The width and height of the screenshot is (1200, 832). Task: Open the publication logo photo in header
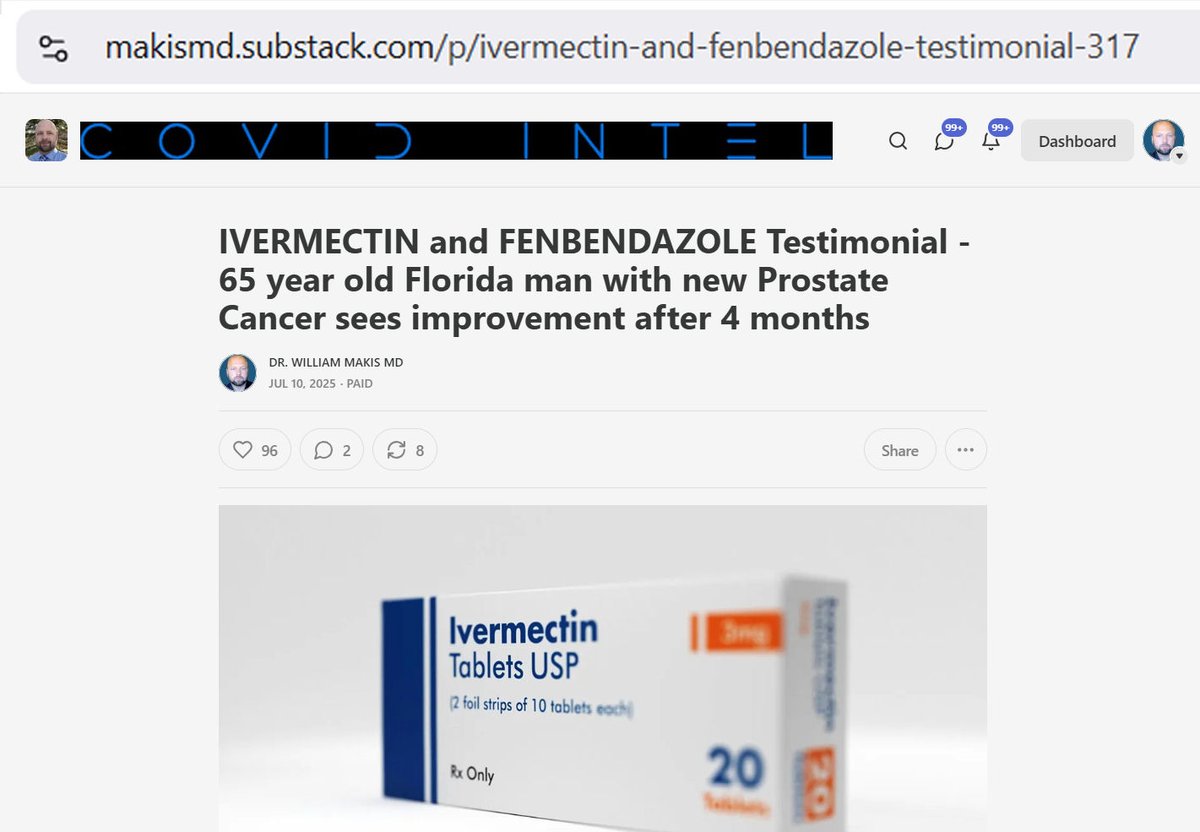click(46, 141)
